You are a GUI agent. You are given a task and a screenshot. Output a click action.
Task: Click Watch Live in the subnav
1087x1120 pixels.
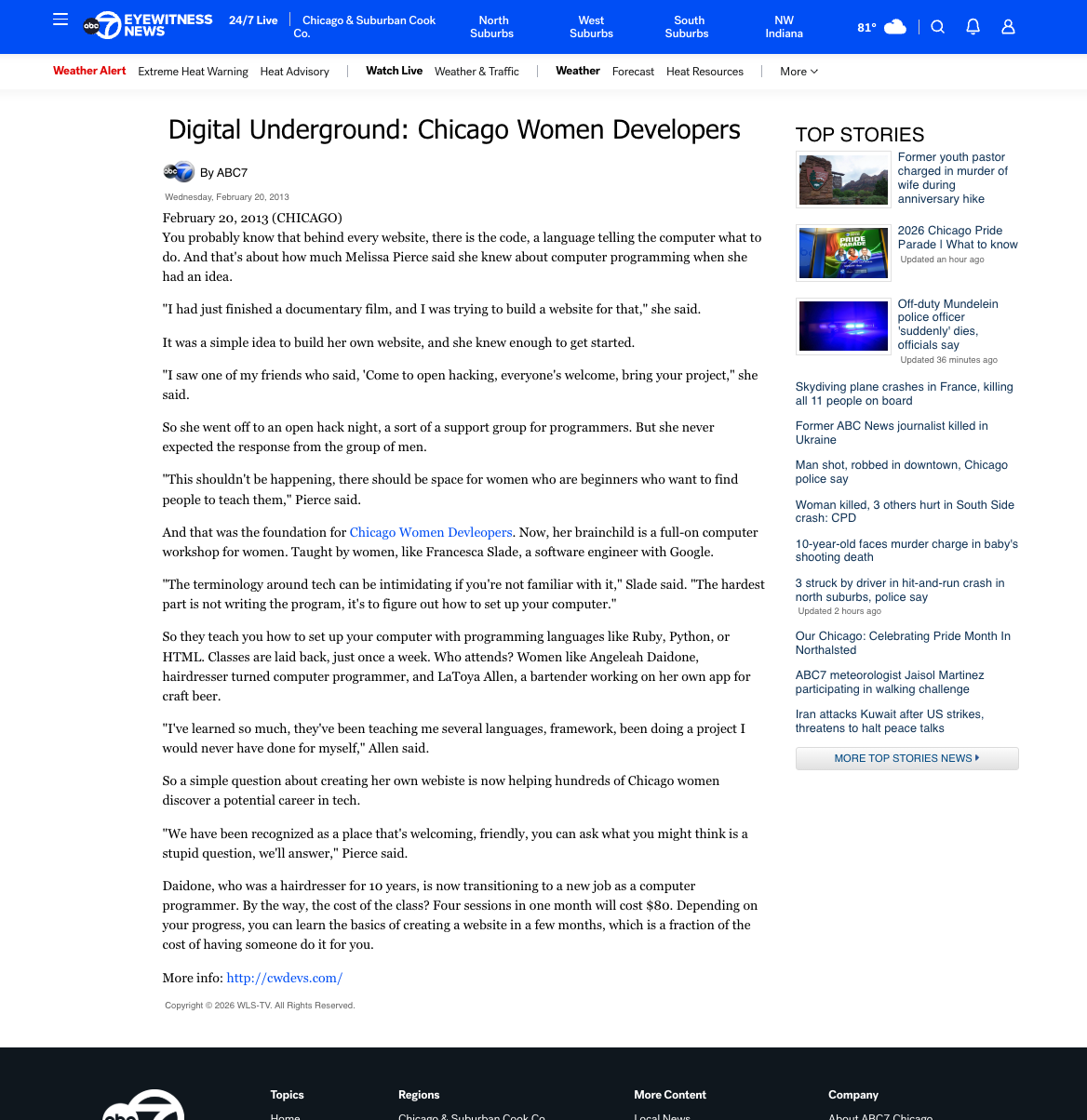coord(395,71)
